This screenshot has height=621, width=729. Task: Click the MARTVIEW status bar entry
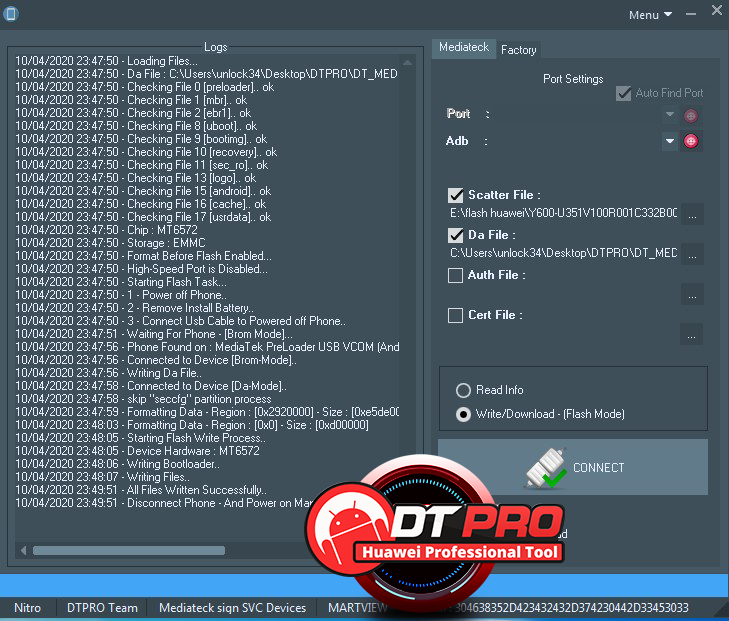(x=357, y=608)
